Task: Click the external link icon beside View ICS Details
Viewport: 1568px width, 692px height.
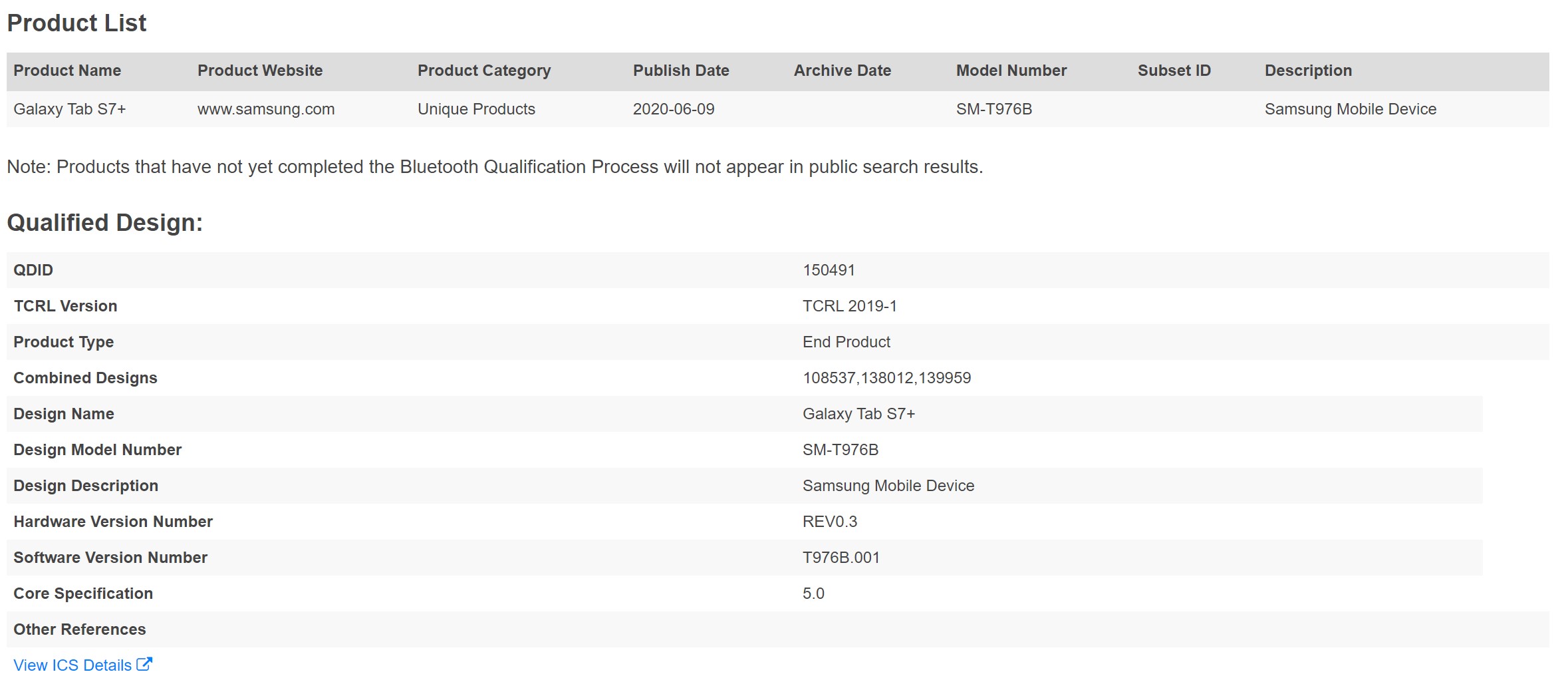Action: click(x=144, y=664)
